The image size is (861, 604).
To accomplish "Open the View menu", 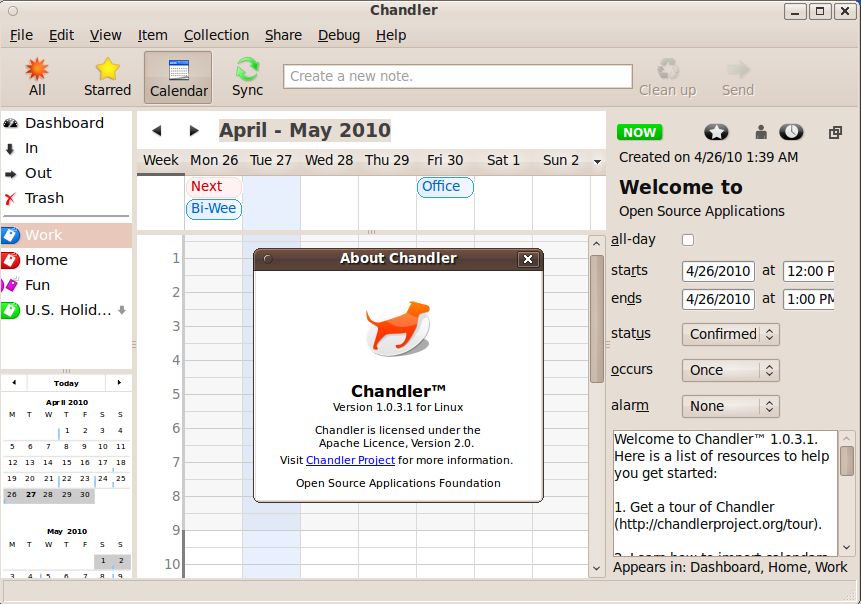I will tap(105, 35).
